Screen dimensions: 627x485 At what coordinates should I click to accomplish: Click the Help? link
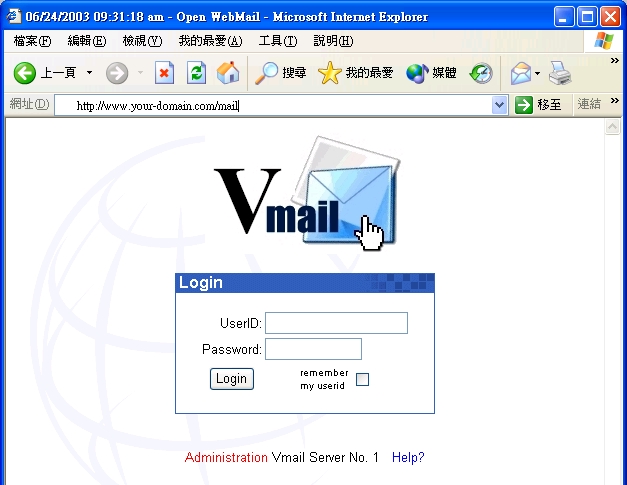pos(408,457)
